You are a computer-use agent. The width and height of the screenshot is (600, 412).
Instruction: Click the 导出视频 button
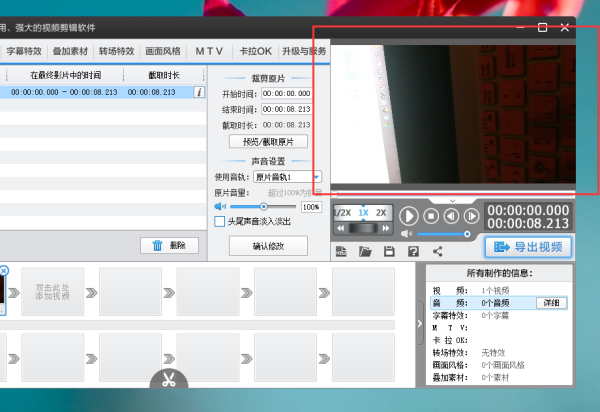pyautogui.click(x=528, y=247)
